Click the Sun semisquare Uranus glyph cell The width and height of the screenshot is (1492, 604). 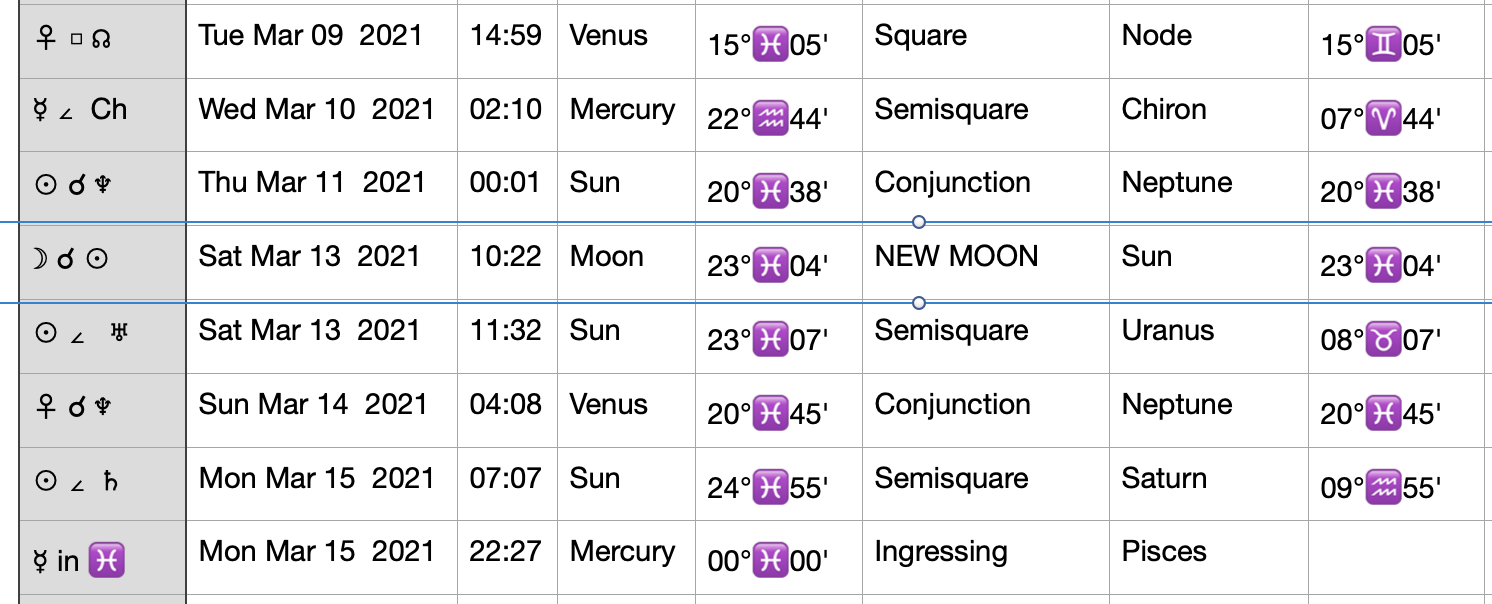[103, 333]
